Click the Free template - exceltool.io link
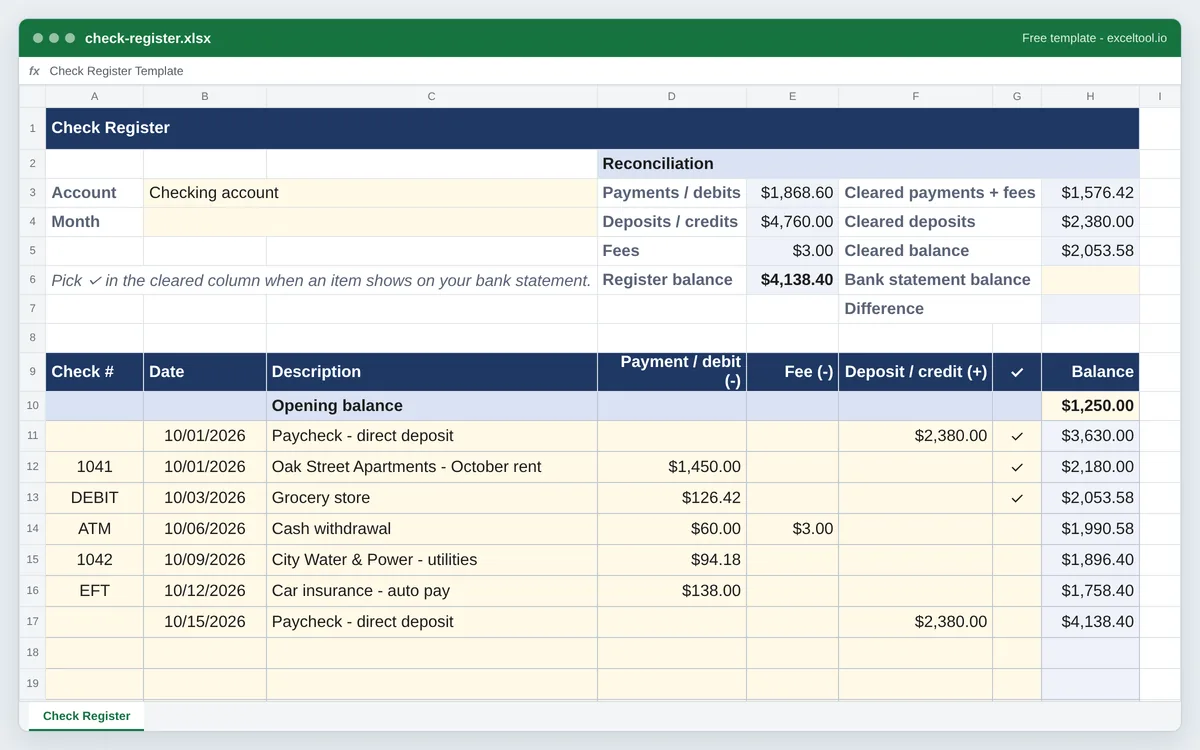 1094,38
